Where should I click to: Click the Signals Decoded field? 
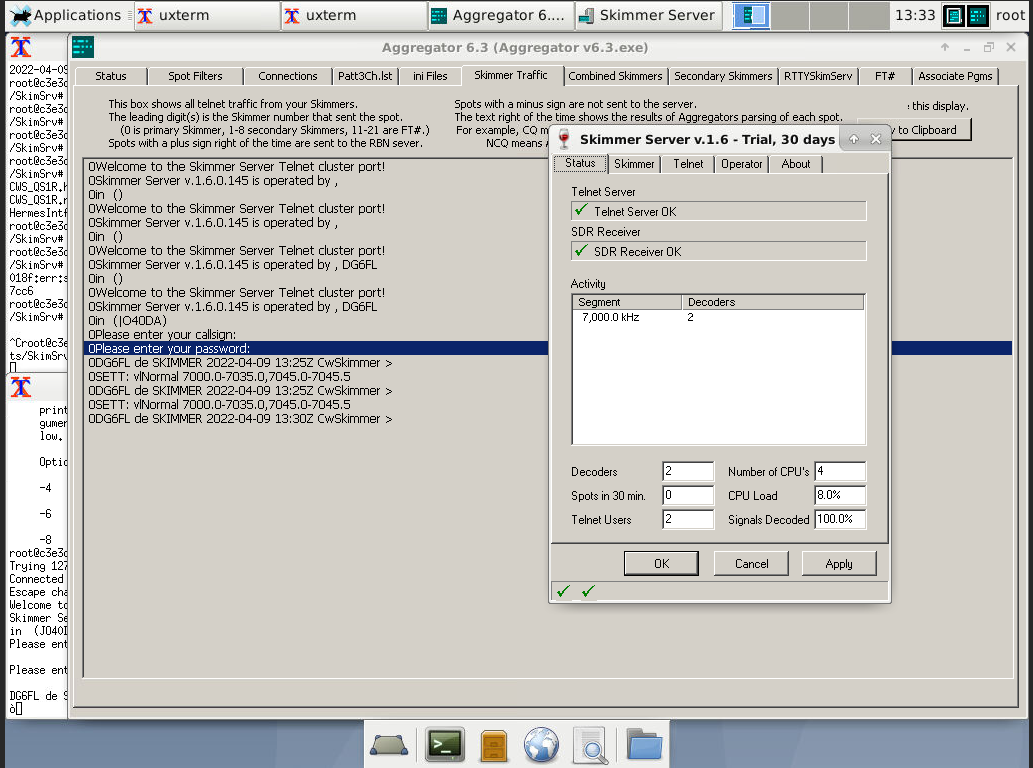840,520
